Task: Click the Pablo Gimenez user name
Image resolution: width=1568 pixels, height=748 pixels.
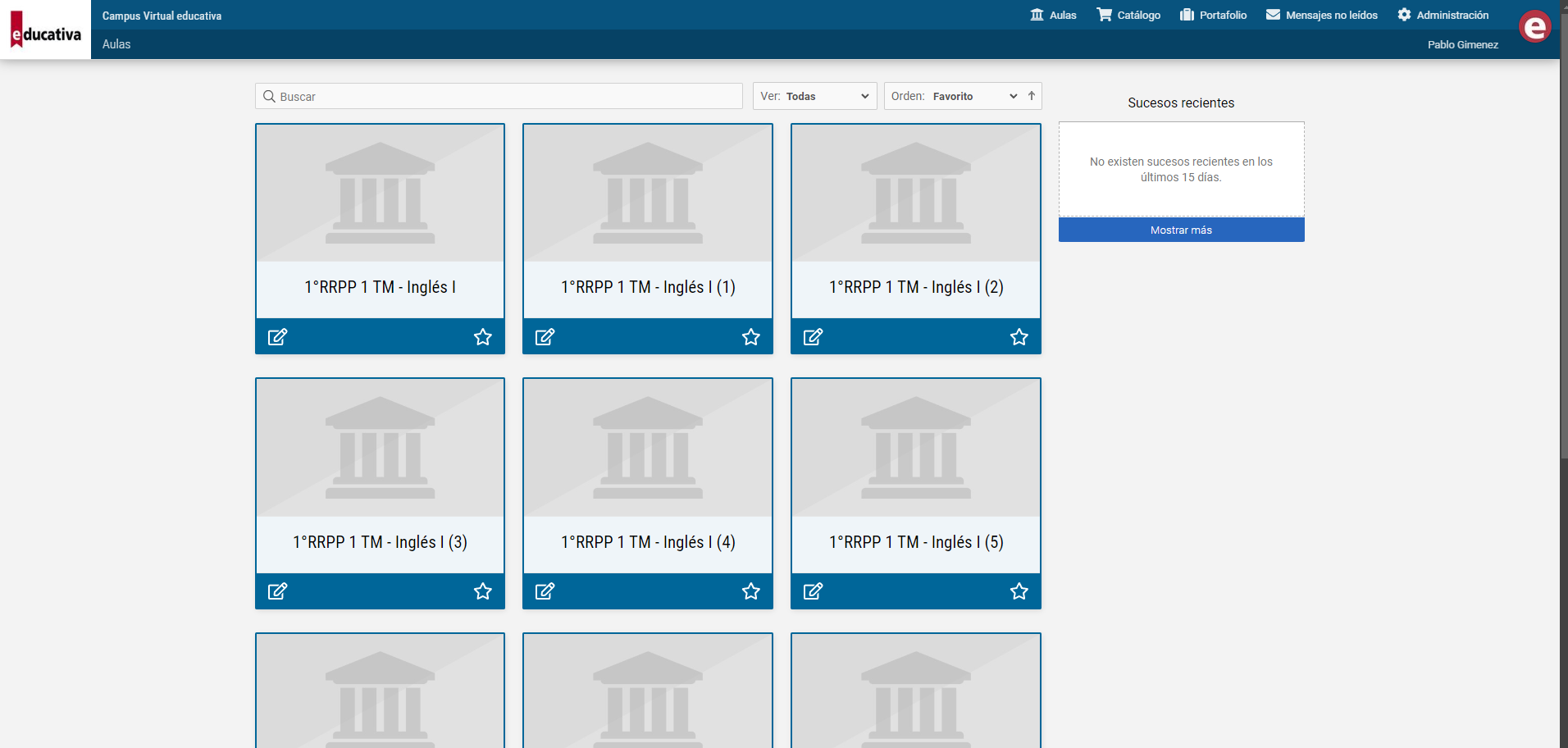Action: 1463,45
